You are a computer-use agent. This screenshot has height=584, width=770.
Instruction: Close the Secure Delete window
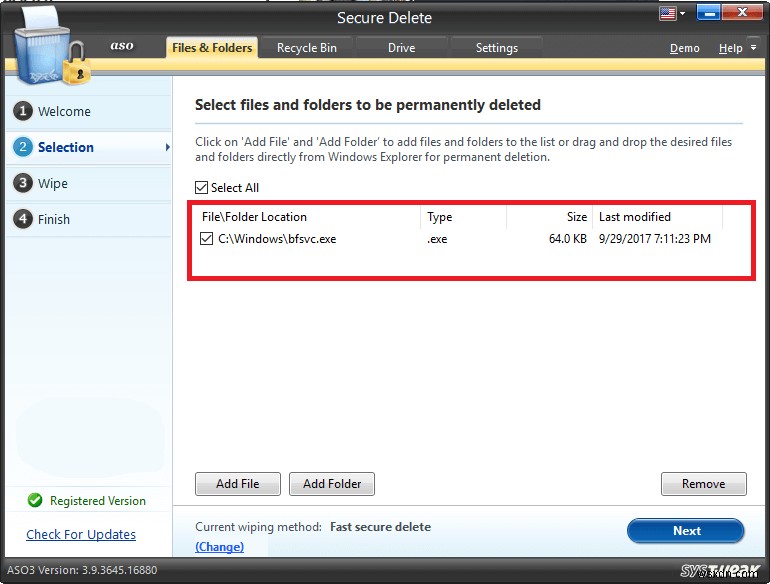742,13
